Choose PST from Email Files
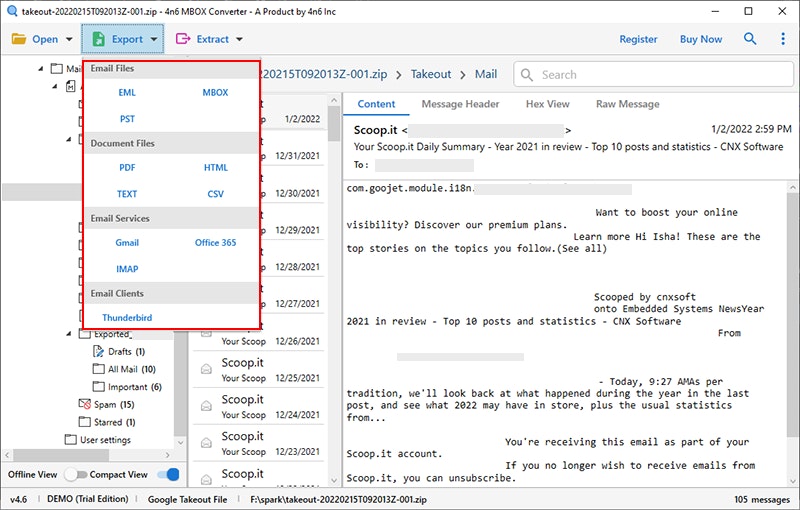This screenshot has height=510, width=800. pyautogui.click(x=127, y=119)
